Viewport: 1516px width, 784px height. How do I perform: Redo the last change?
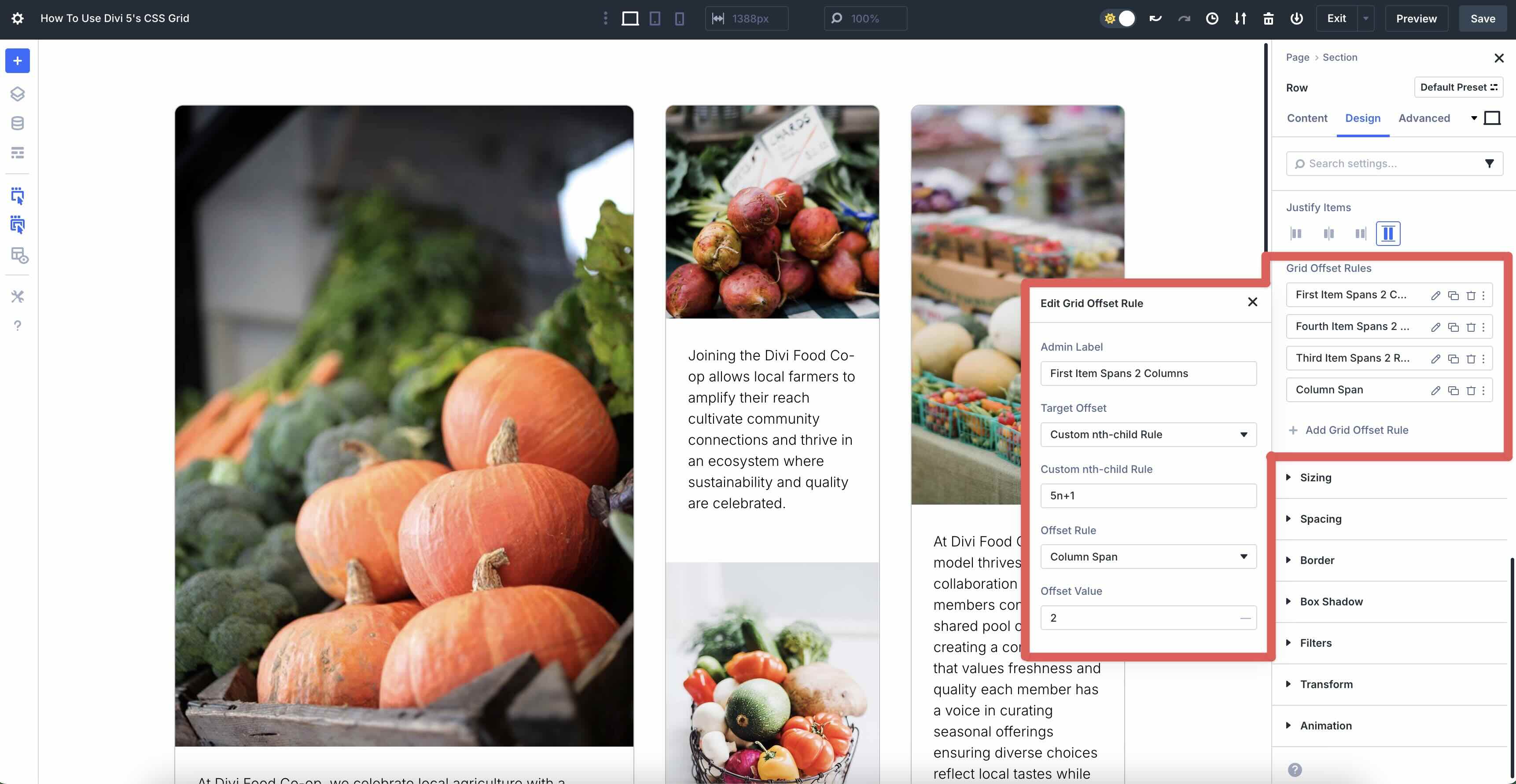pyautogui.click(x=1183, y=18)
